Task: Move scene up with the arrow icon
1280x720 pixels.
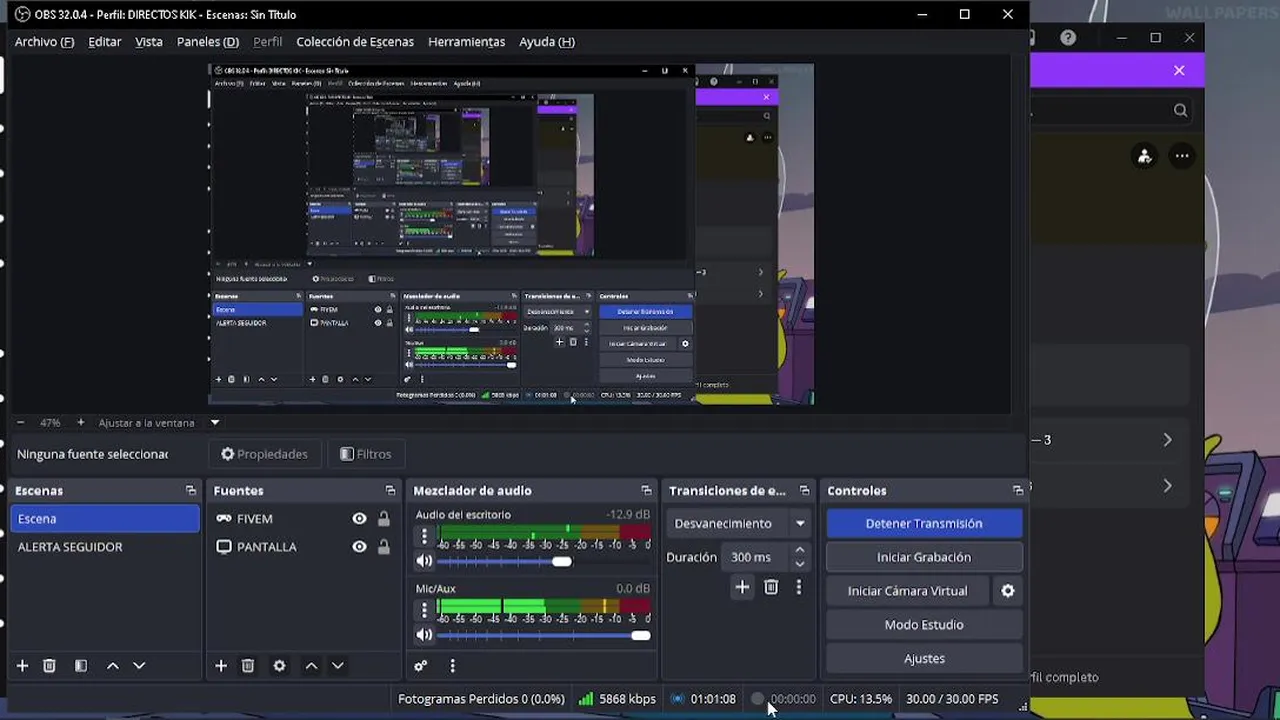Action: coord(113,666)
